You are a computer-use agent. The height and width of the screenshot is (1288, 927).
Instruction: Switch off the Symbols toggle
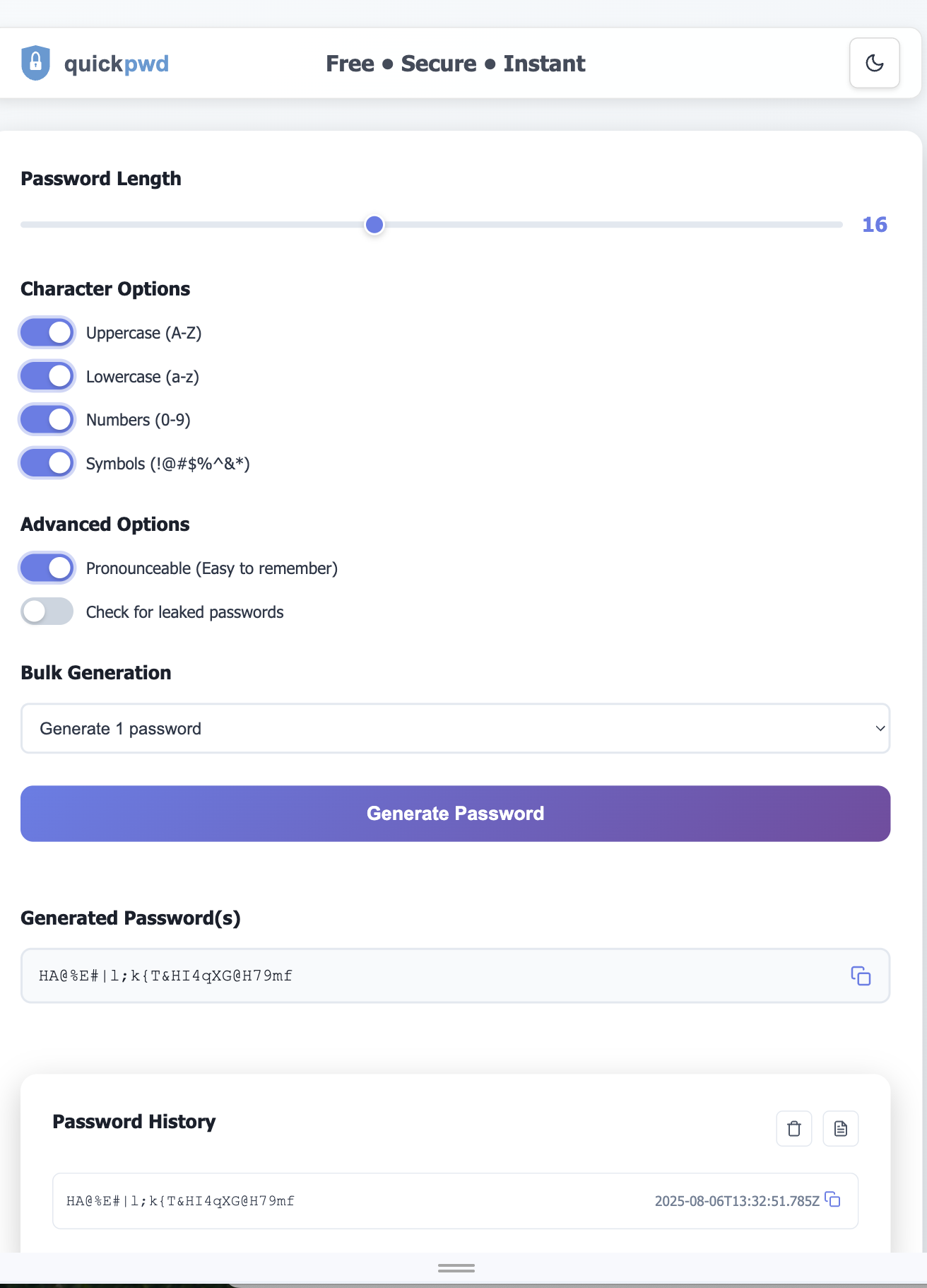(47, 464)
